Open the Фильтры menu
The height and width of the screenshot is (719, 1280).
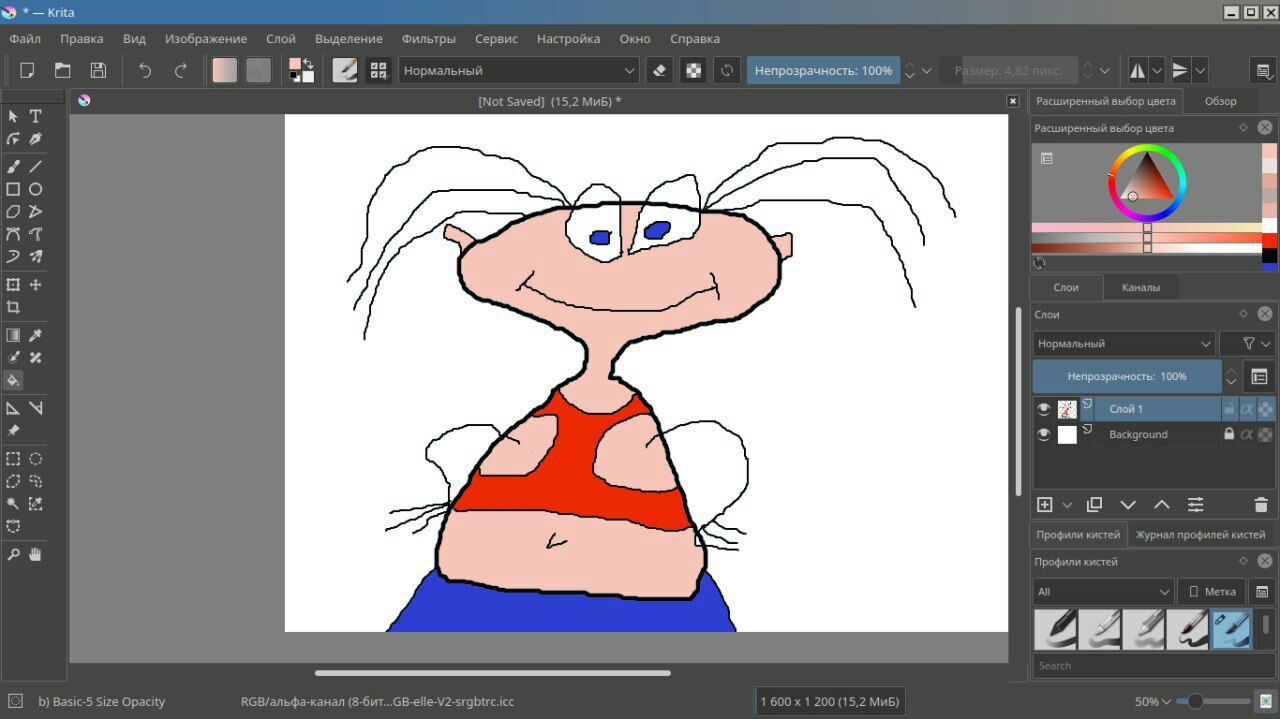[428, 39]
